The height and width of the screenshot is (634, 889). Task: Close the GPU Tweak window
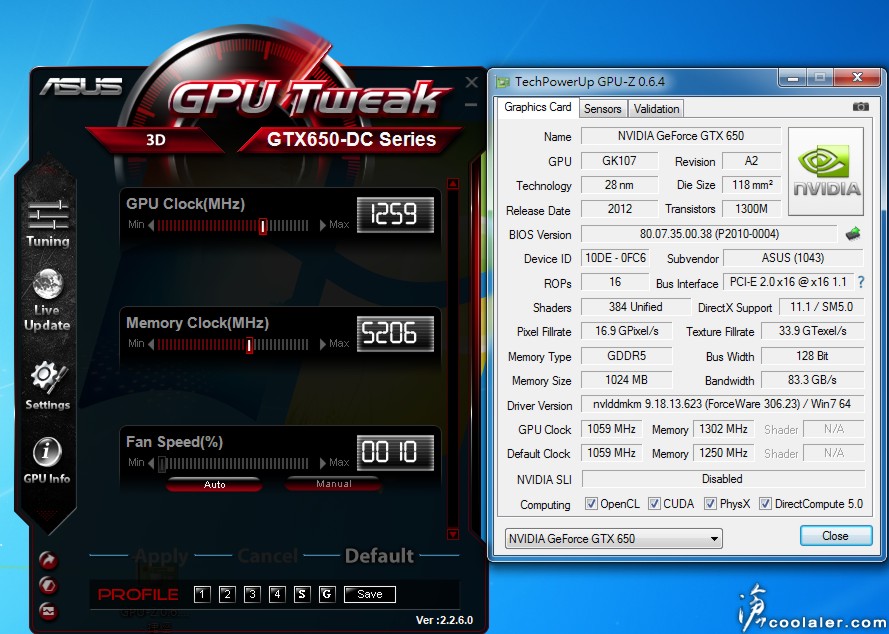coord(471,83)
